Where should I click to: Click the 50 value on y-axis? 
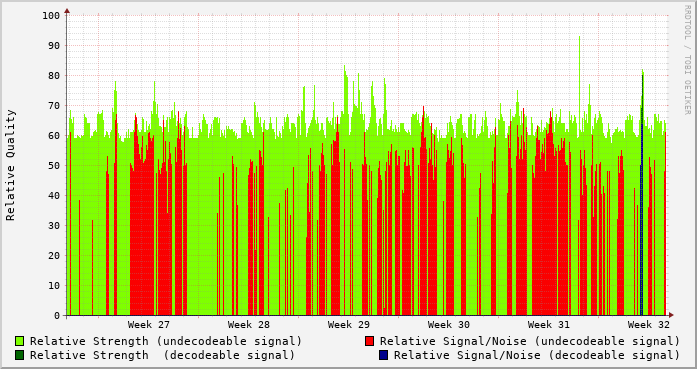click(54, 165)
